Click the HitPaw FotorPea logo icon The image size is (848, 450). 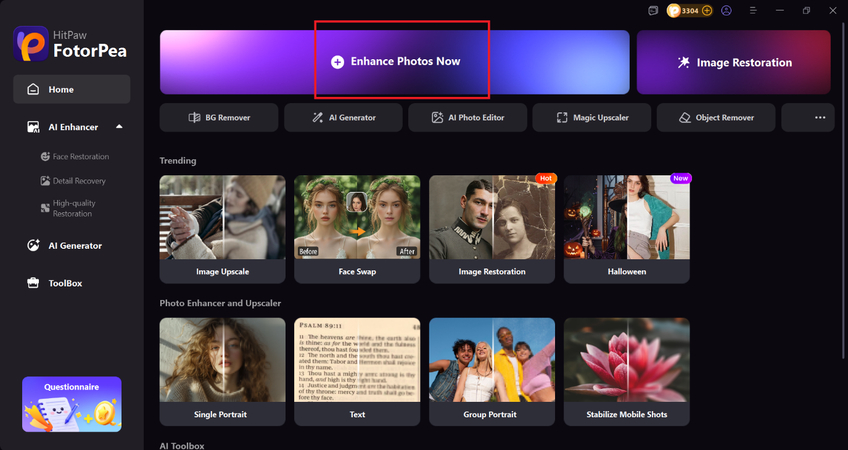click(31, 44)
